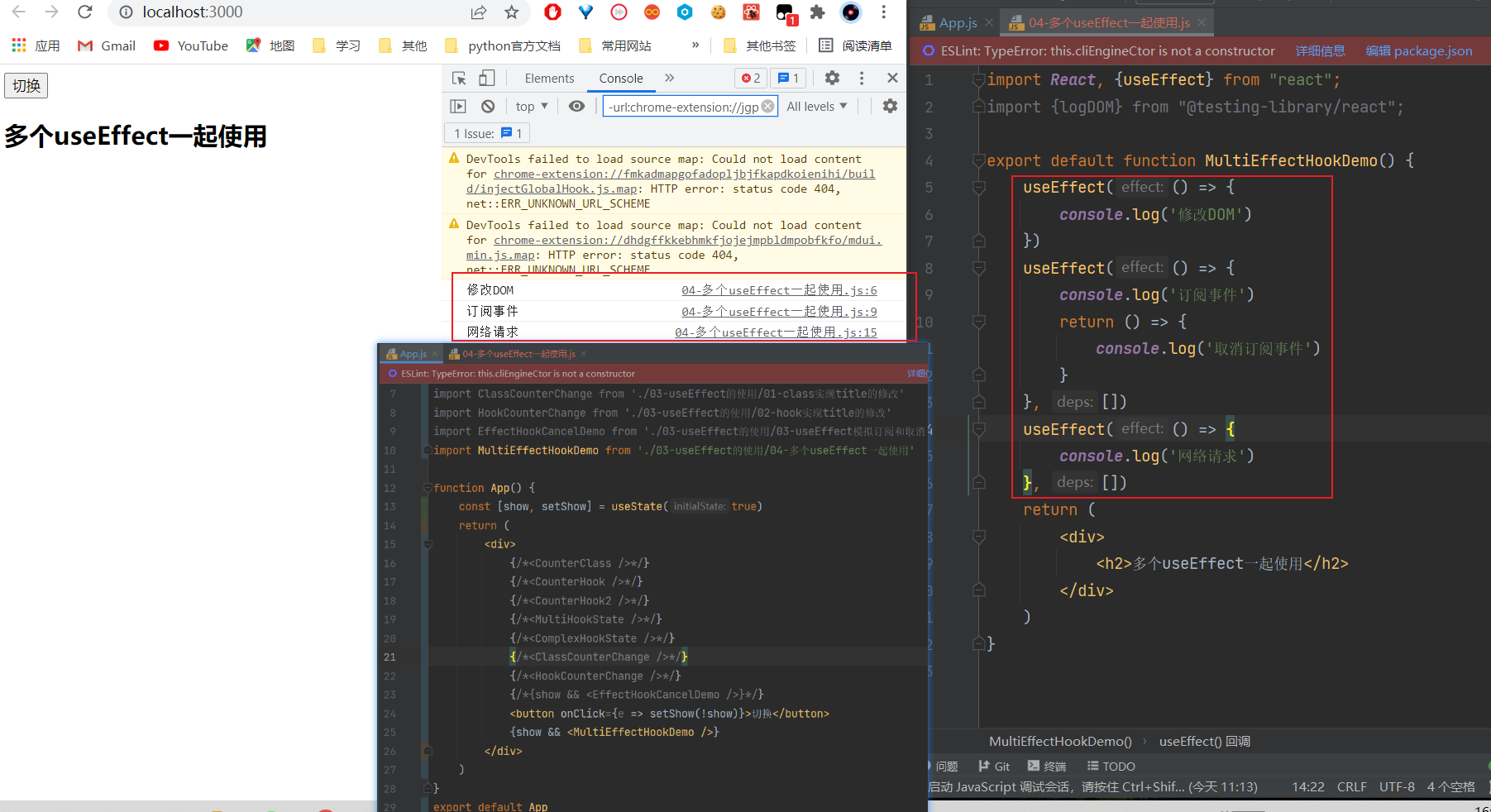Reload the localhost page
The image size is (1491, 812).
pyautogui.click(x=84, y=12)
